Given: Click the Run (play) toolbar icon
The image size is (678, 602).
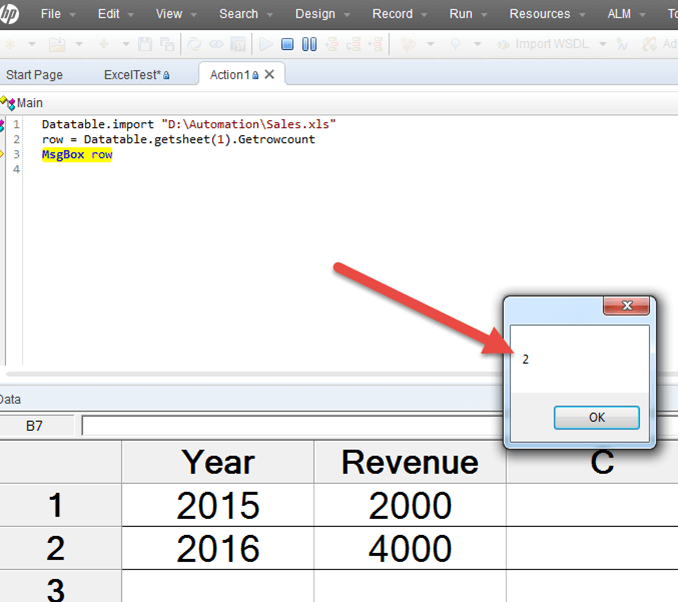Looking at the screenshot, I should [x=266, y=45].
